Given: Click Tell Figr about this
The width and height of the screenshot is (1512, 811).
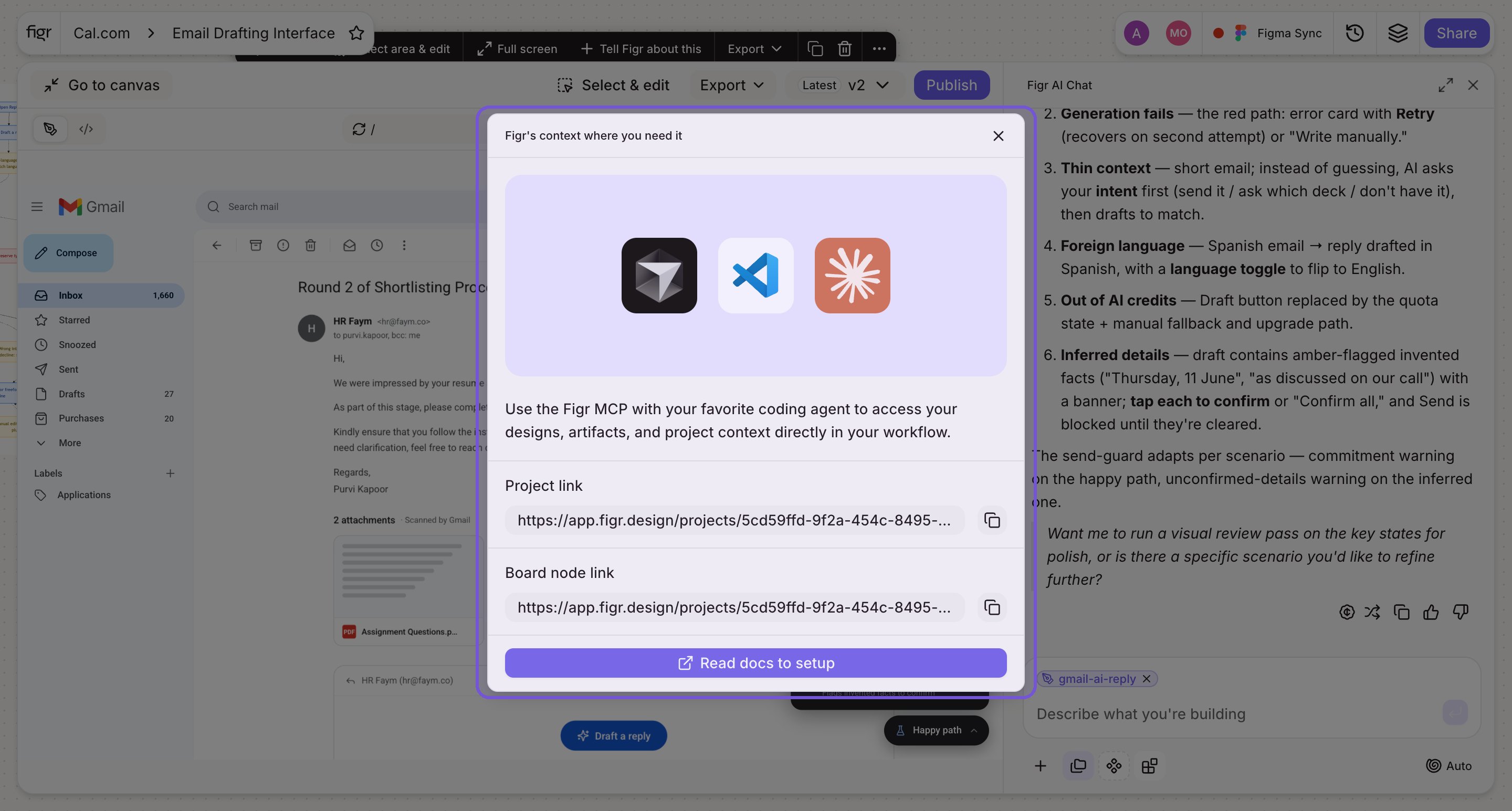Looking at the screenshot, I should (x=641, y=49).
